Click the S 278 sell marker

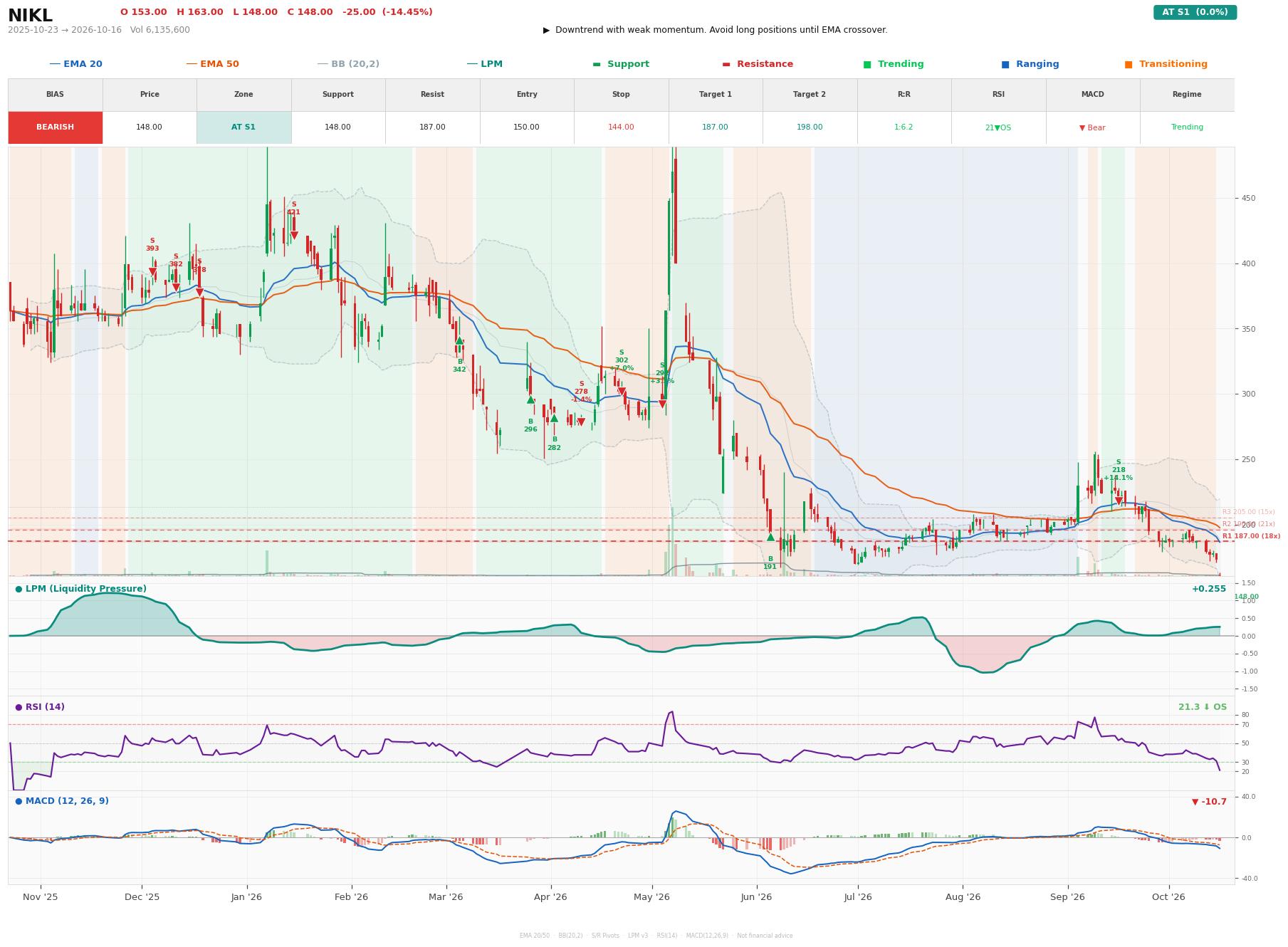click(x=581, y=422)
